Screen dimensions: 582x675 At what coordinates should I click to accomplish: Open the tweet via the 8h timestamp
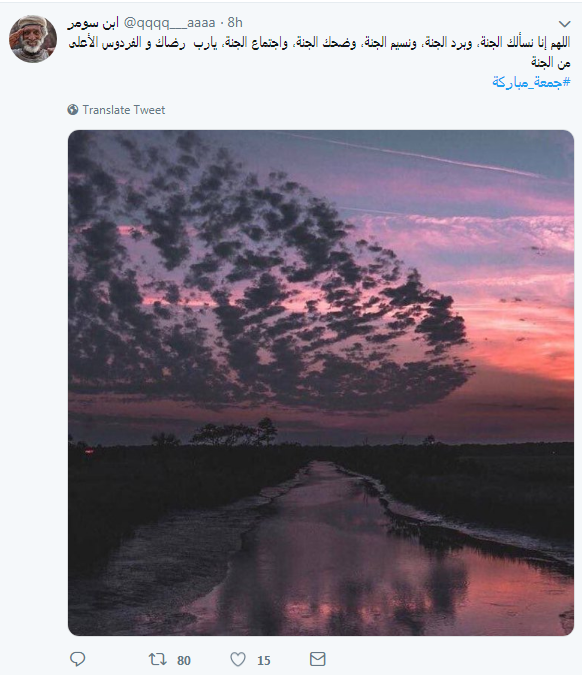(235, 22)
